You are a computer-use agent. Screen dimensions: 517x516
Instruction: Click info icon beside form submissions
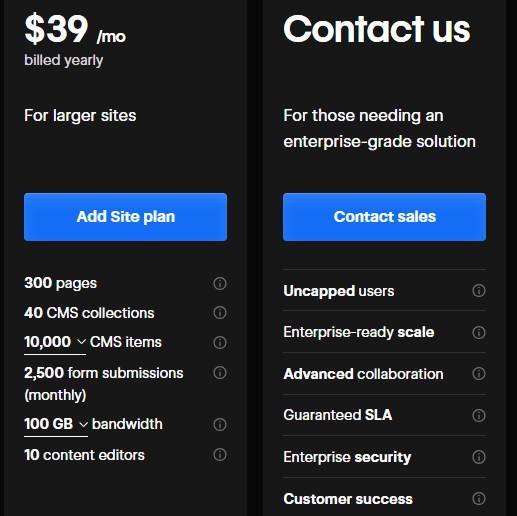220,372
